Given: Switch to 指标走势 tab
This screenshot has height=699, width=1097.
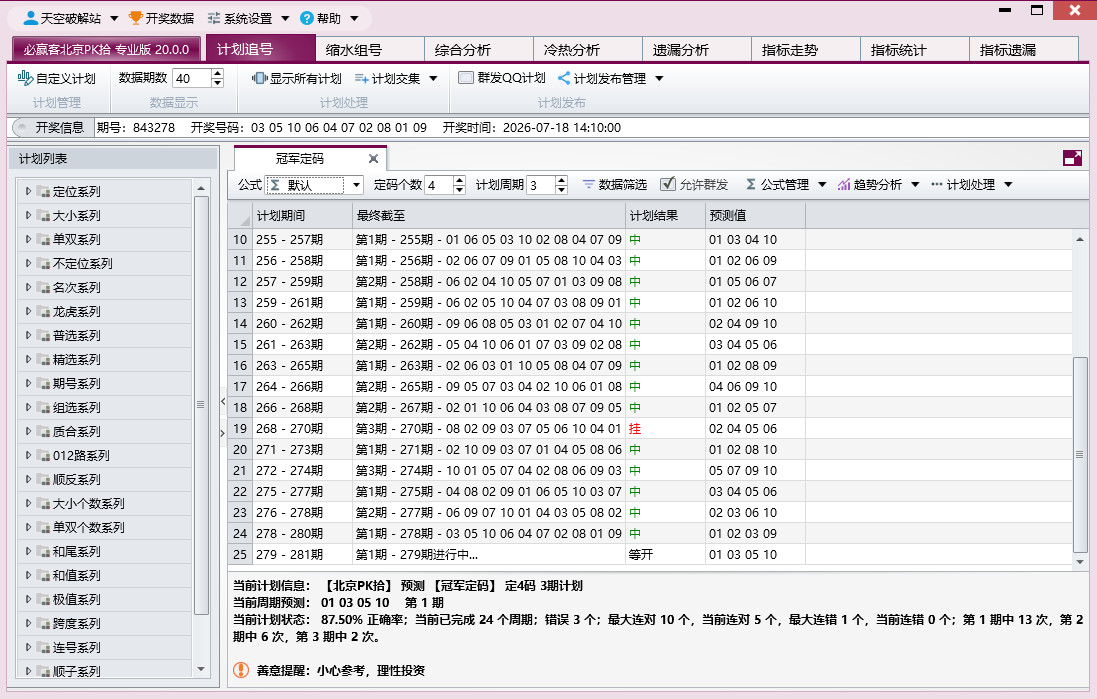Looking at the screenshot, I should (806, 50).
